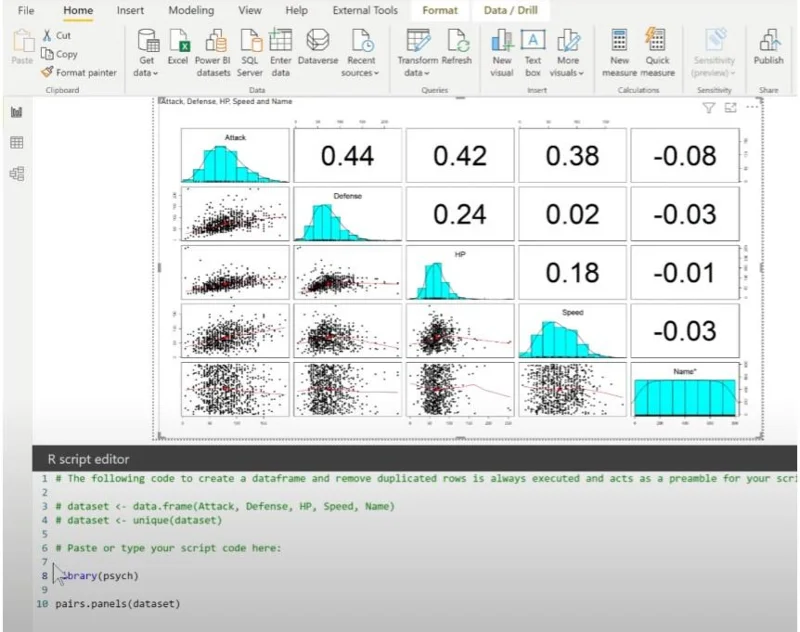Click the Defense histogram panel
Screen dimensions: 800x632
[347, 214]
